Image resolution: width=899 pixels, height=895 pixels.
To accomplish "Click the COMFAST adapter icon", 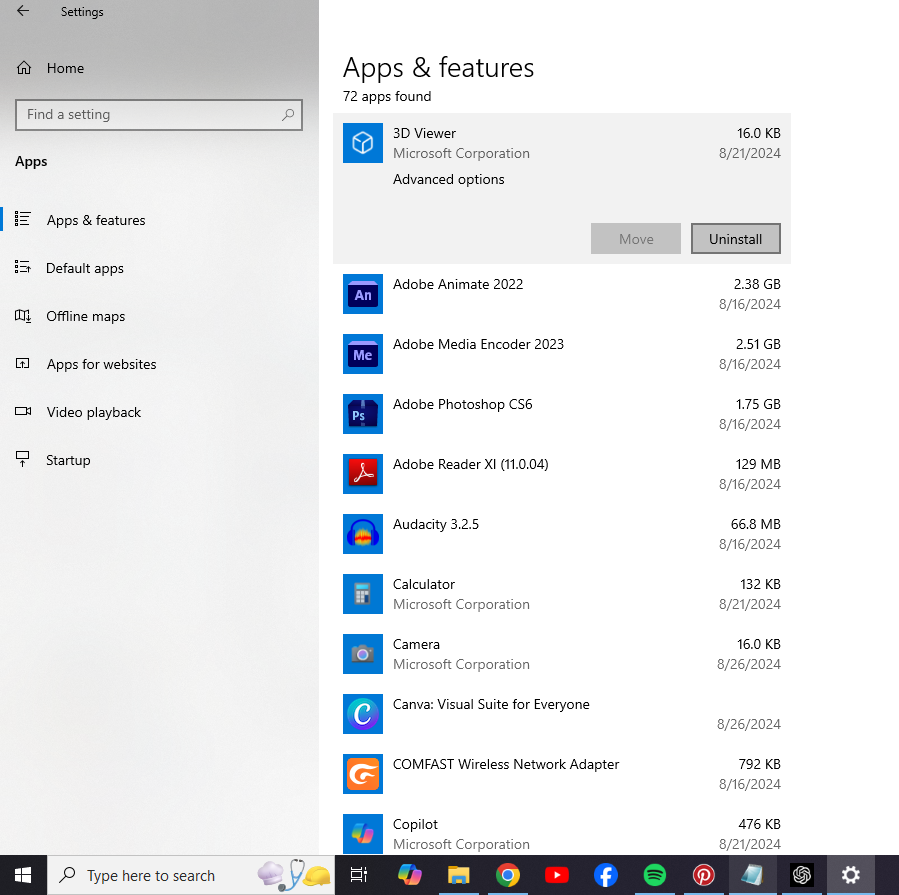I will [363, 774].
